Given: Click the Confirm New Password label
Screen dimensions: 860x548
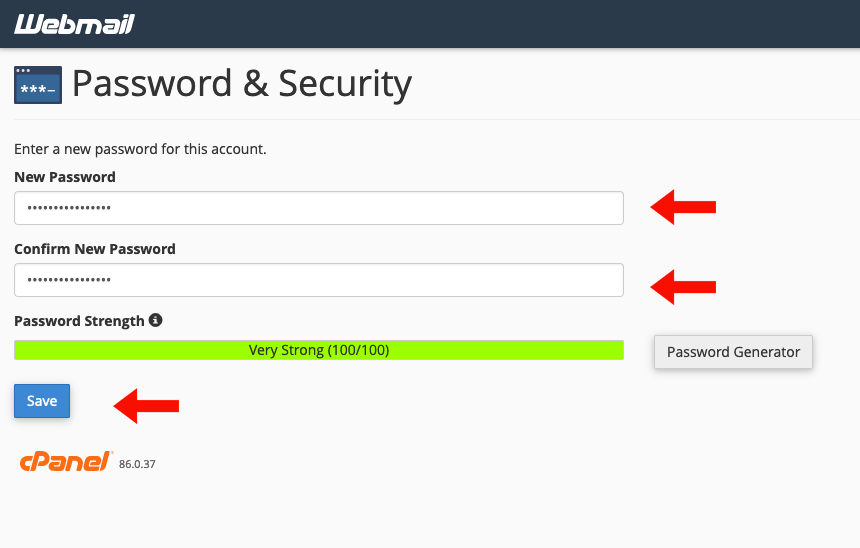Looking at the screenshot, I should [95, 249].
